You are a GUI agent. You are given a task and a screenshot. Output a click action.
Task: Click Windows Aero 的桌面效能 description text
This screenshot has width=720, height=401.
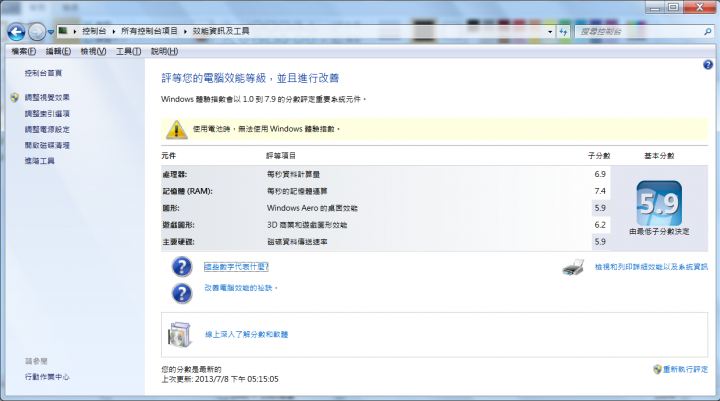point(312,208)
